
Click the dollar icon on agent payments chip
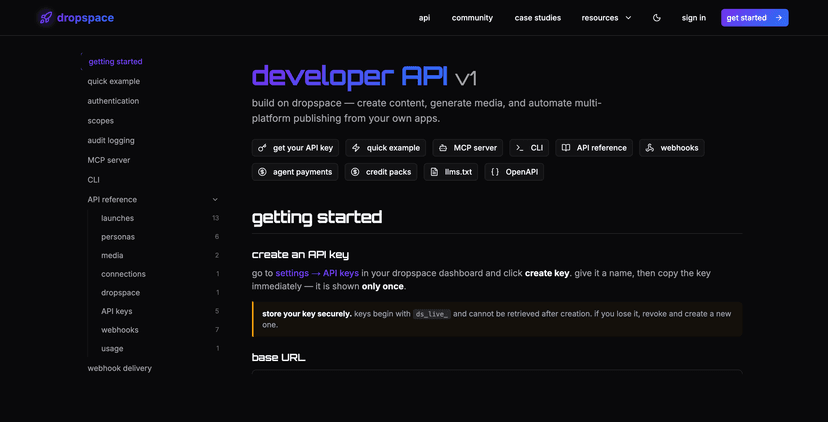tap(262, 172)
